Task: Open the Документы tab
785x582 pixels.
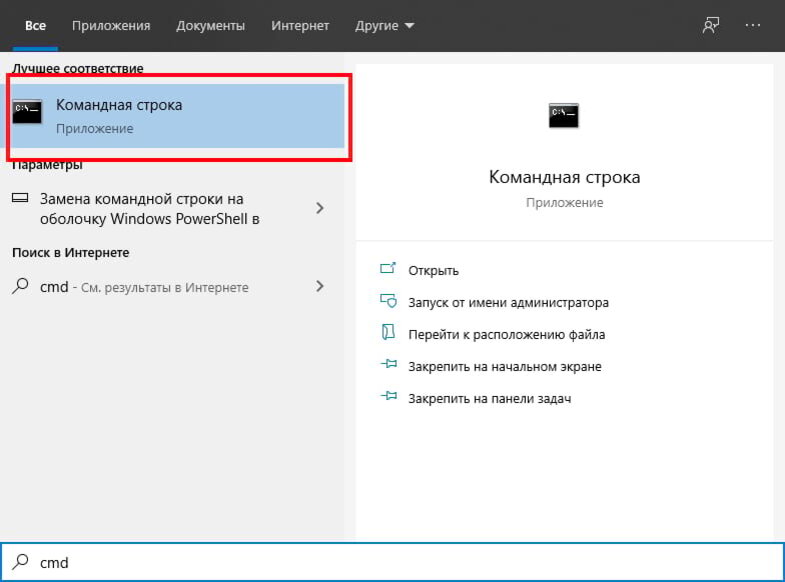Action: point(210,26)
